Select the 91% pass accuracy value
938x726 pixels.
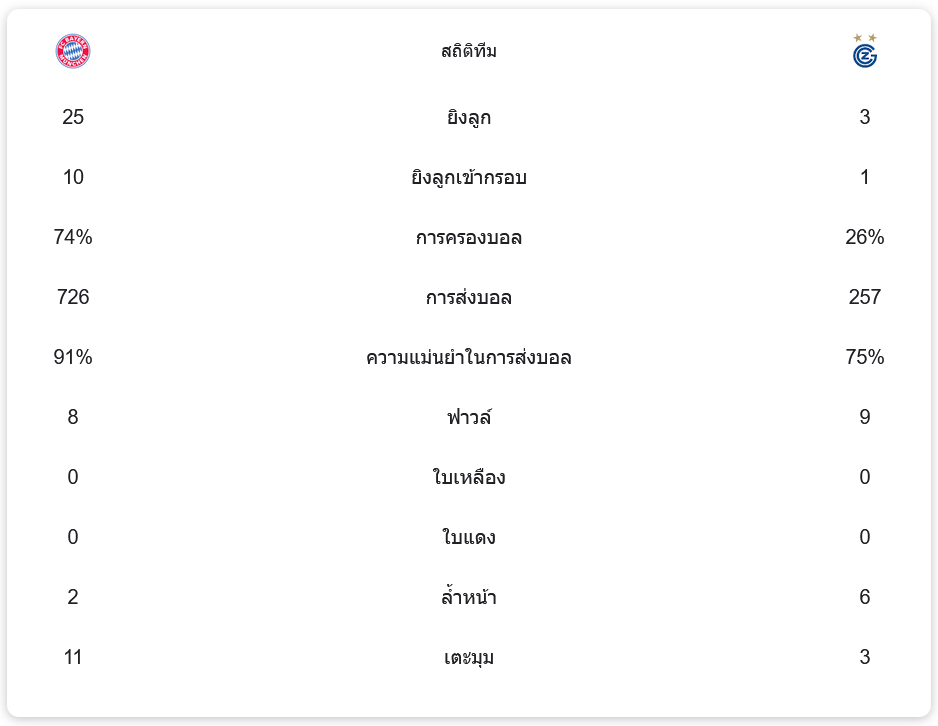[x=73, y=357]
